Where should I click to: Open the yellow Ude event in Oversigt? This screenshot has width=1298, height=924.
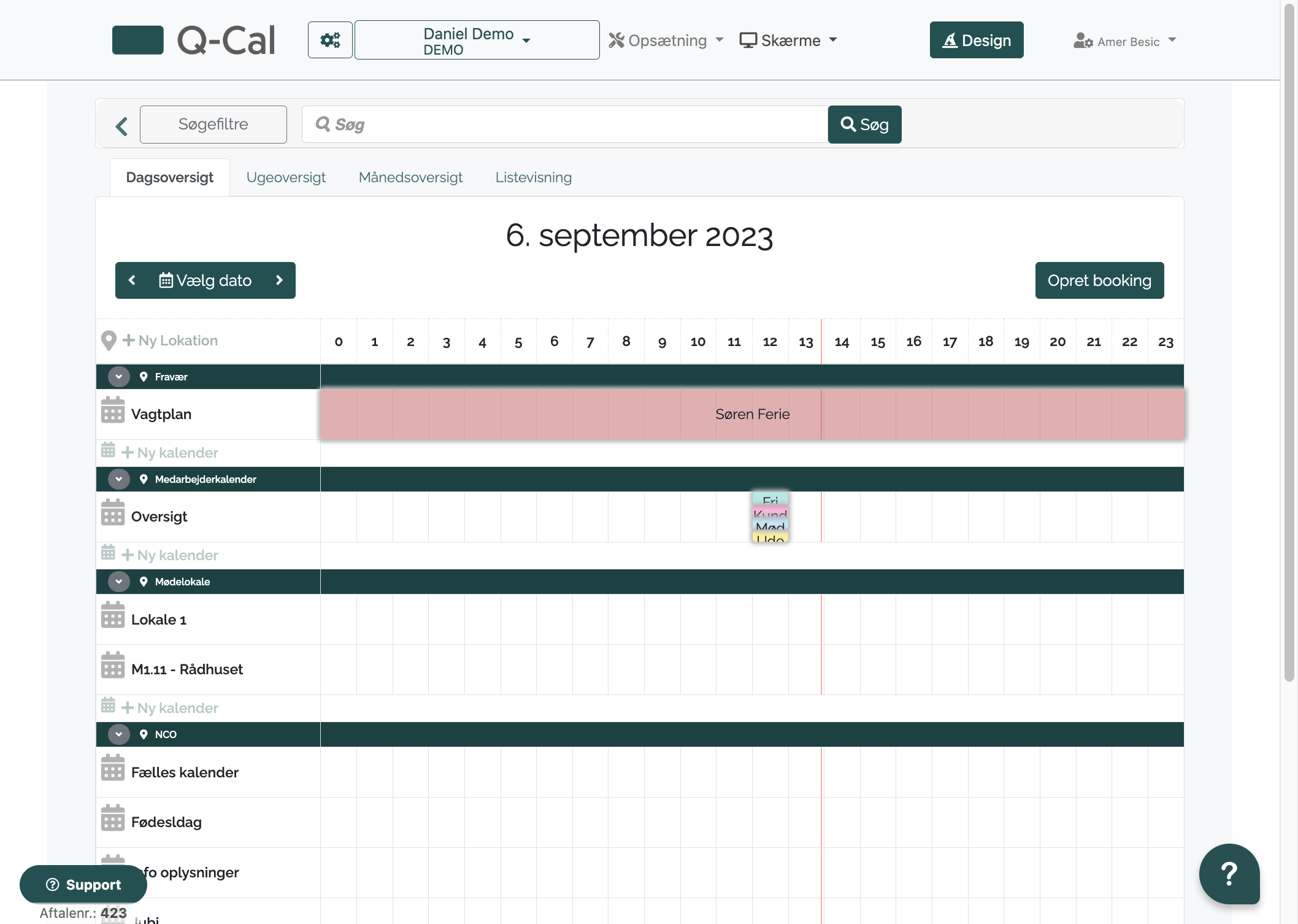coord(770,537)
